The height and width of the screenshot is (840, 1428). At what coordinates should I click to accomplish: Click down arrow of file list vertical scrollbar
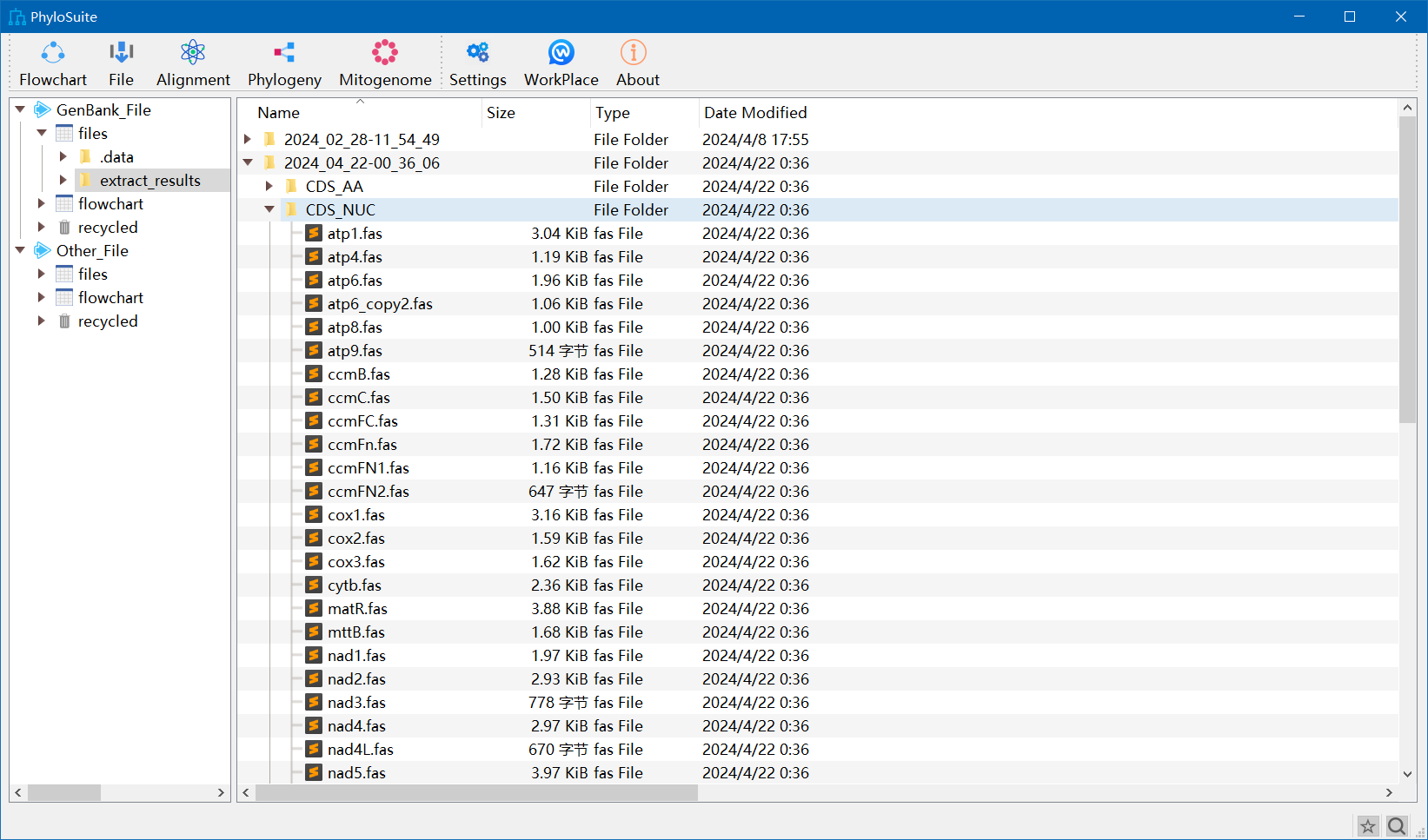pos(1408,774)
